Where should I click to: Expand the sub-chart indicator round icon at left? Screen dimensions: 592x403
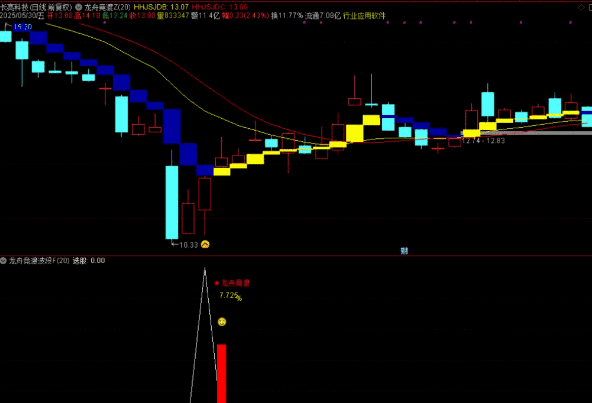pyautogui.click(x=3, y=260)
